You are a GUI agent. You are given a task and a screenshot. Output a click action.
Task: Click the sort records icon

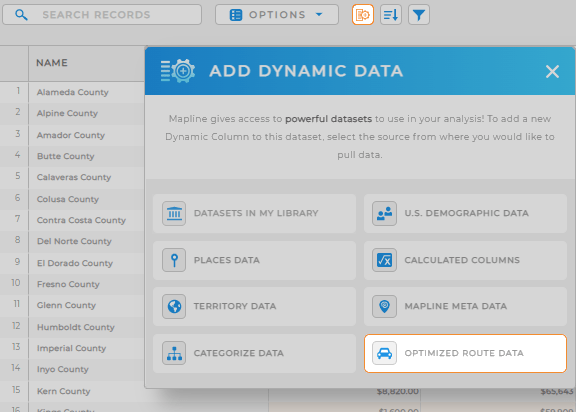(390, 15)
